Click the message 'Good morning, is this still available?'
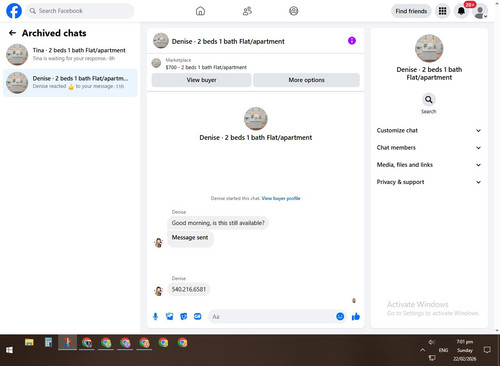Viewport: 500px width, 366px height. click(218, 223)
